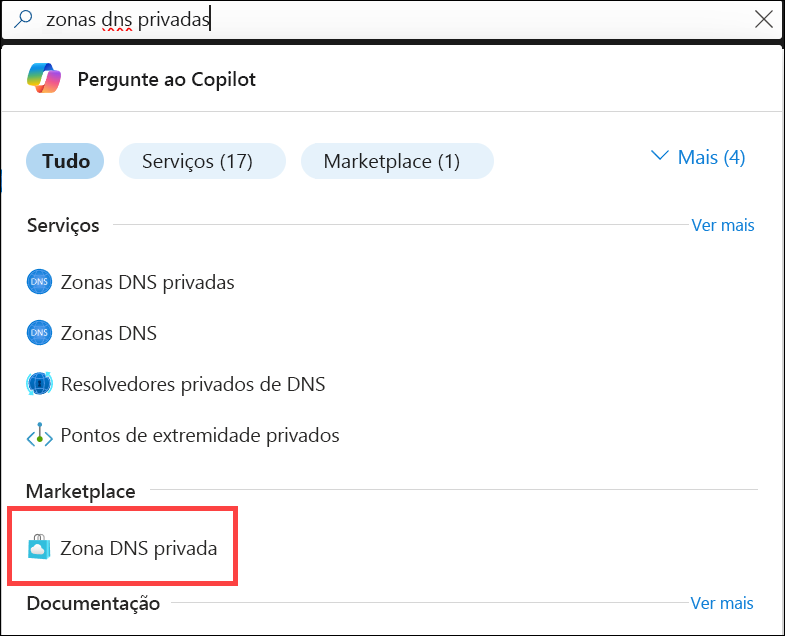Open Ver mais next to Documentação
This screenshot has width=785, height=636.
[x=722, y=603]
